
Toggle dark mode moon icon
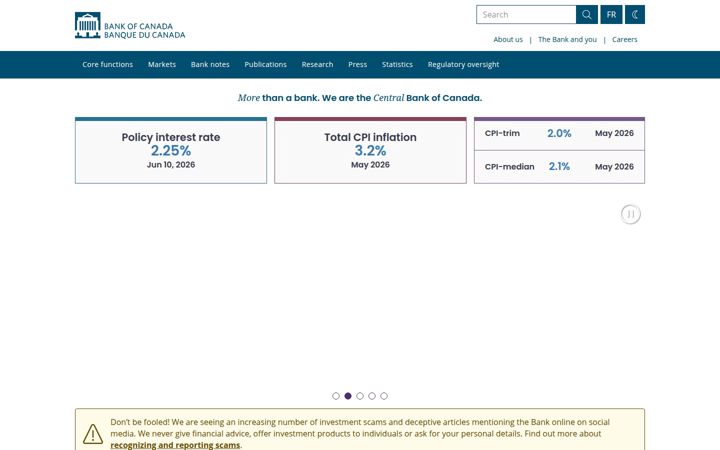pos(635,15)
